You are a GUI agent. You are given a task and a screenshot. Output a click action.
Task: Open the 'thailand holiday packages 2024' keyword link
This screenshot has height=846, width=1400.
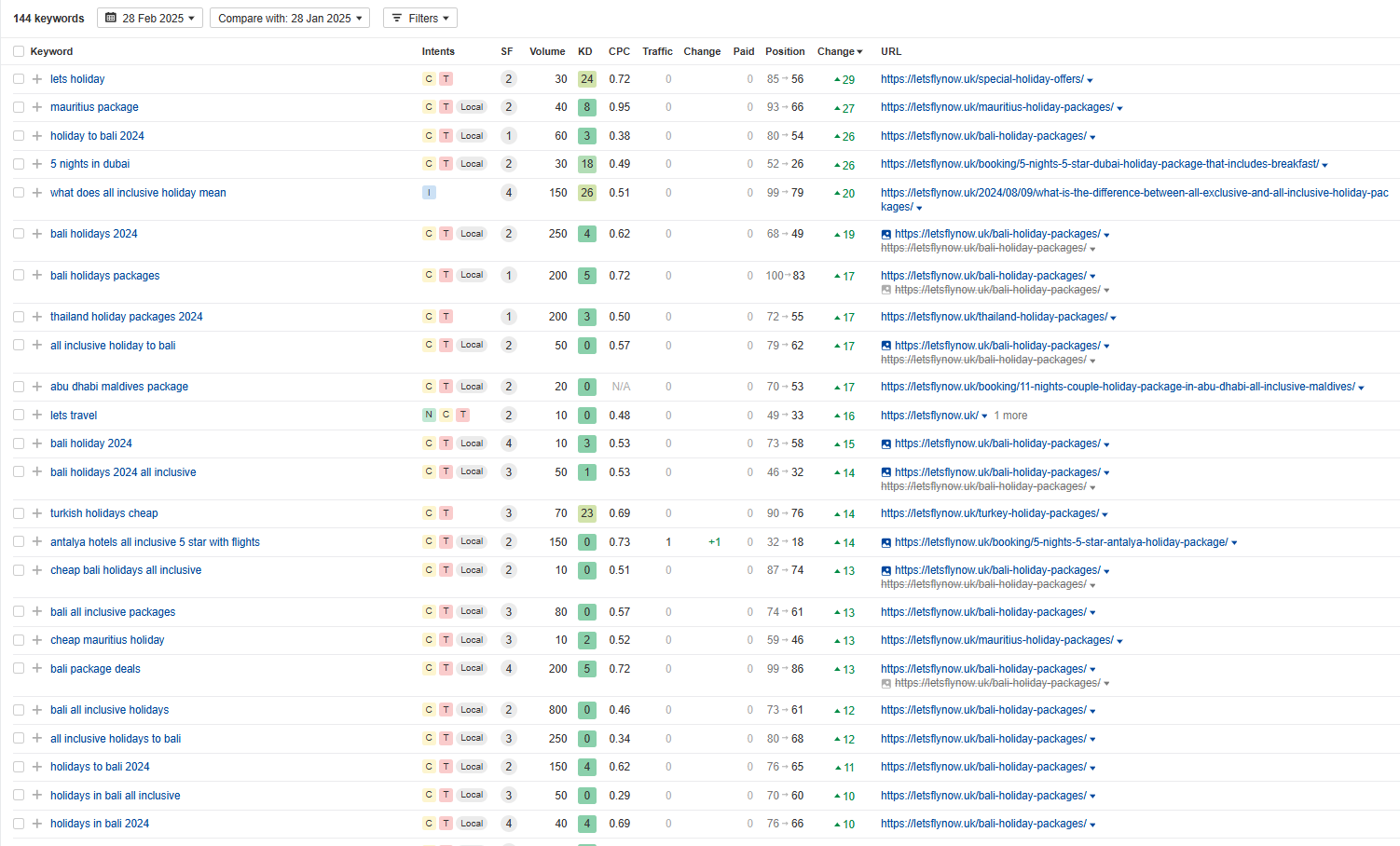coord(126,317)
